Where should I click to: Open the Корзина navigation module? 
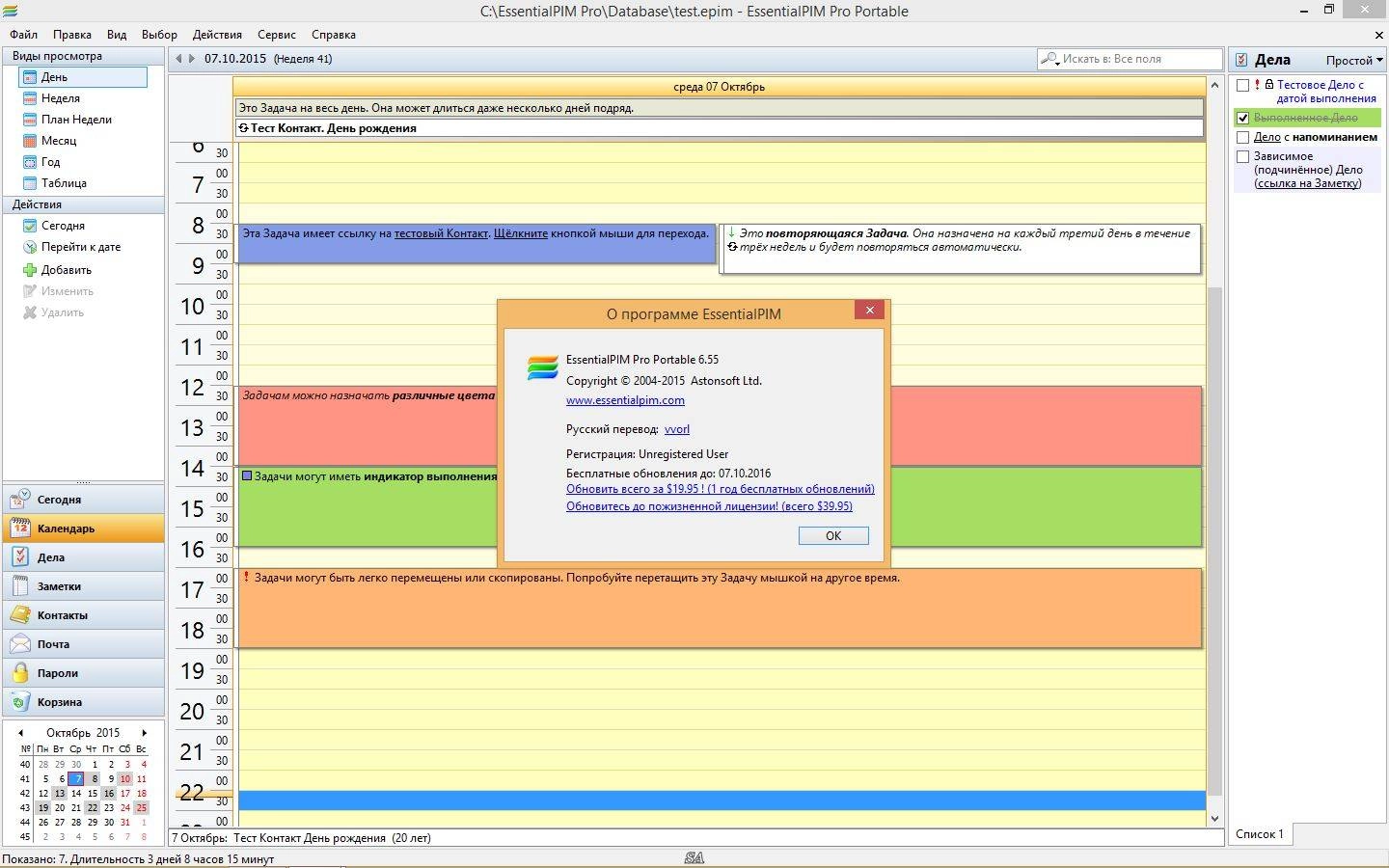tap(84, 702)
